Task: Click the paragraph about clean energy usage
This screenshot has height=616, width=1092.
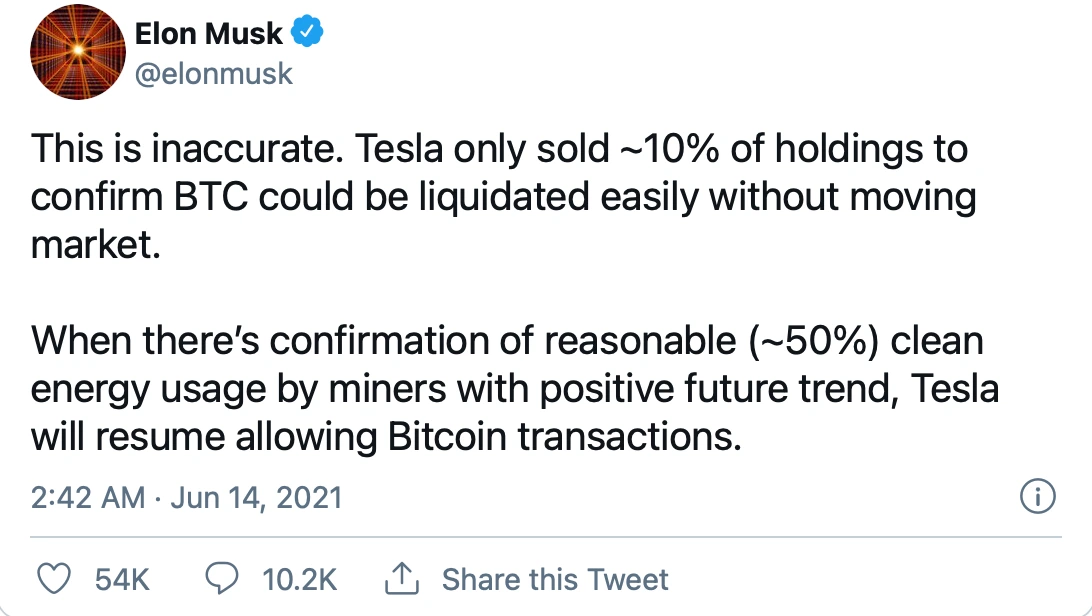Action: (x=515, y=388)
